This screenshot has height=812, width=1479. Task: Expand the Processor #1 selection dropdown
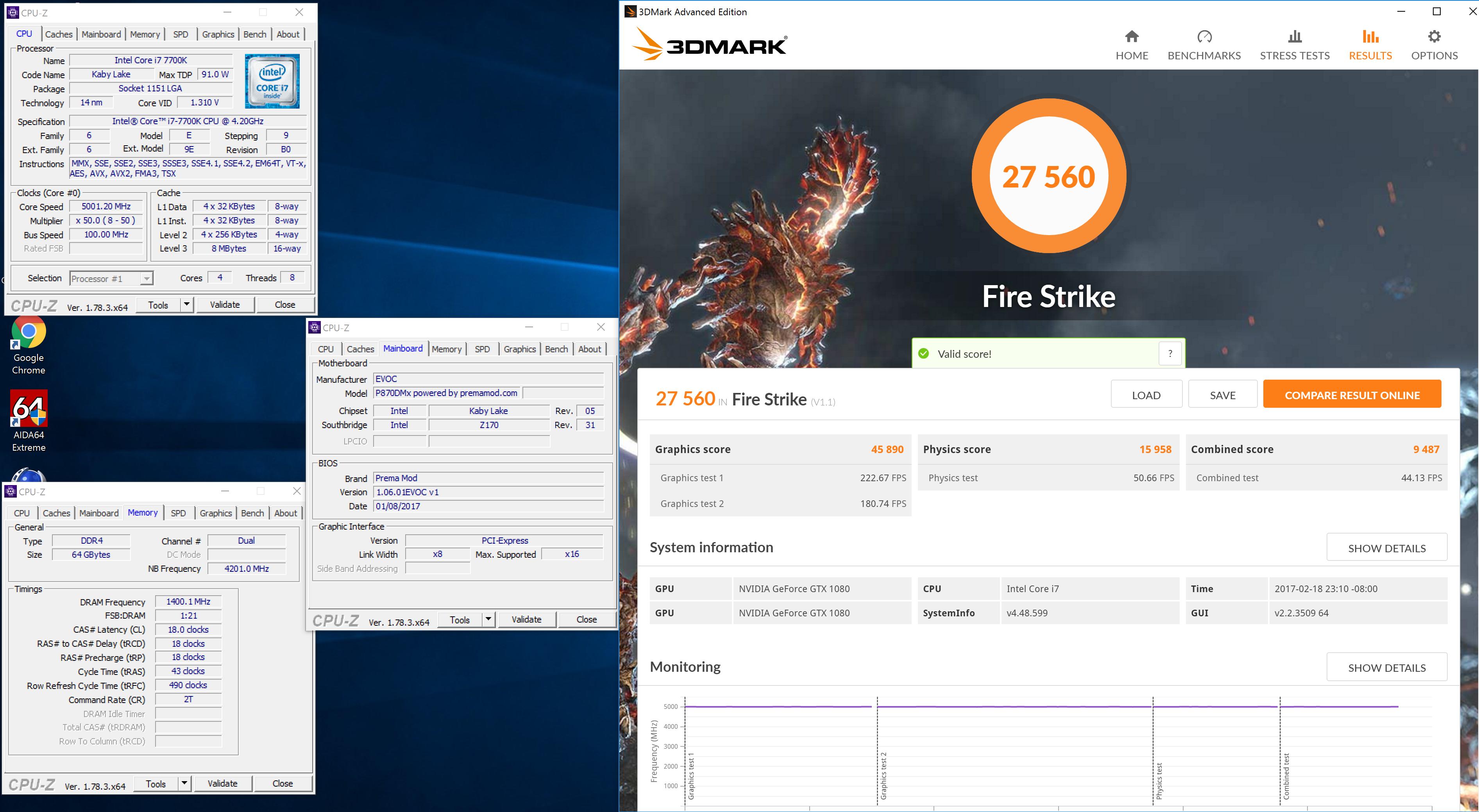pyautogui.click(x=147, y=279)
